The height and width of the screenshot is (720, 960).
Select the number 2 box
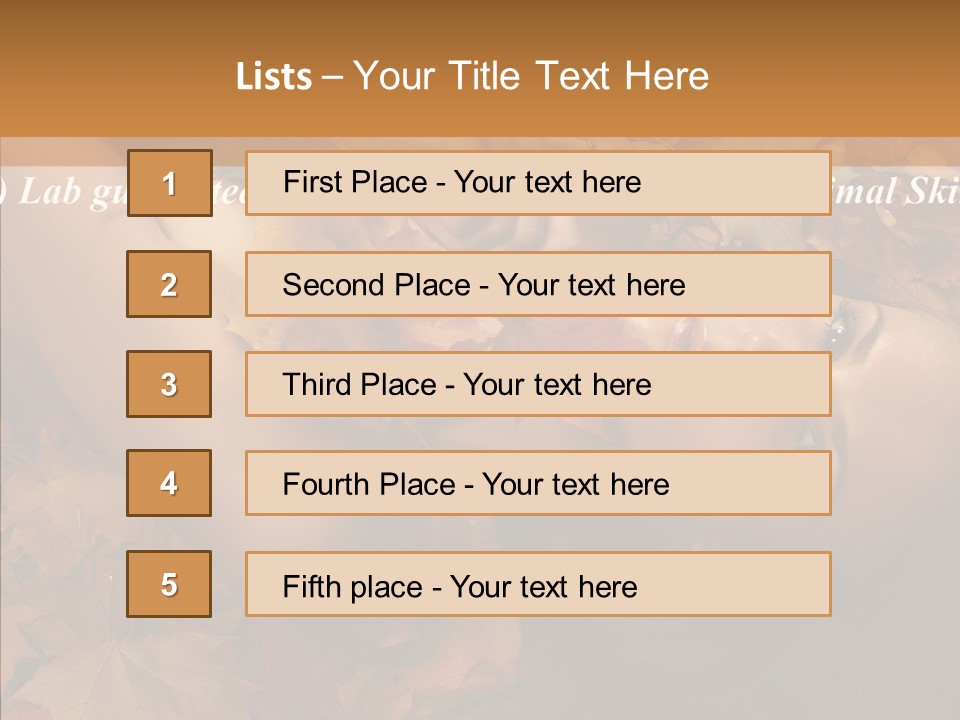click(169, 284)
